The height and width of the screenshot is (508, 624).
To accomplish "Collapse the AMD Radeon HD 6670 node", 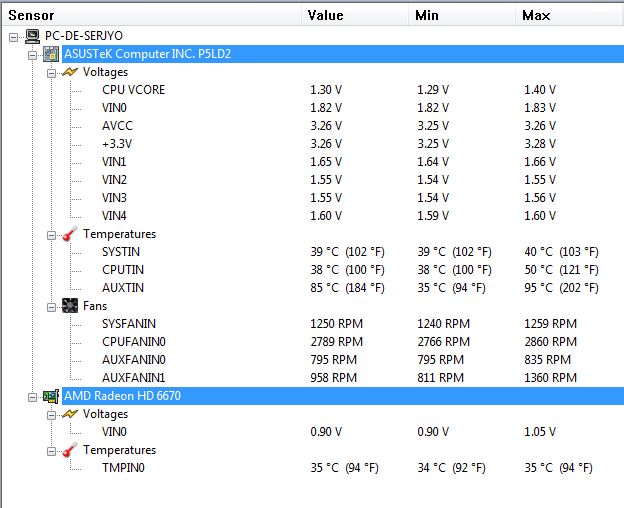I will (x=33, y=397).
